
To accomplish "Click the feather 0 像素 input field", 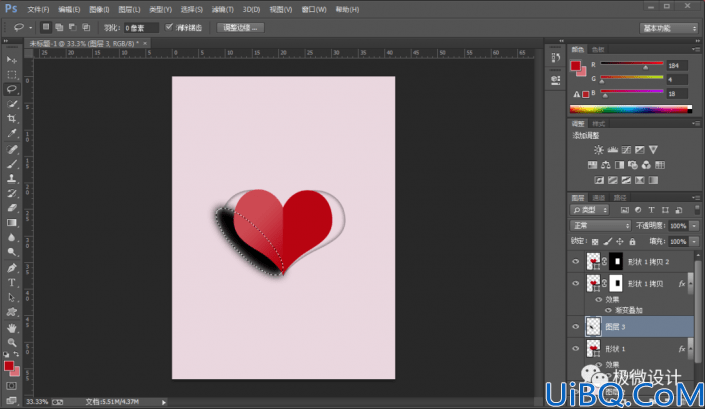I will [x=142, y=28].
